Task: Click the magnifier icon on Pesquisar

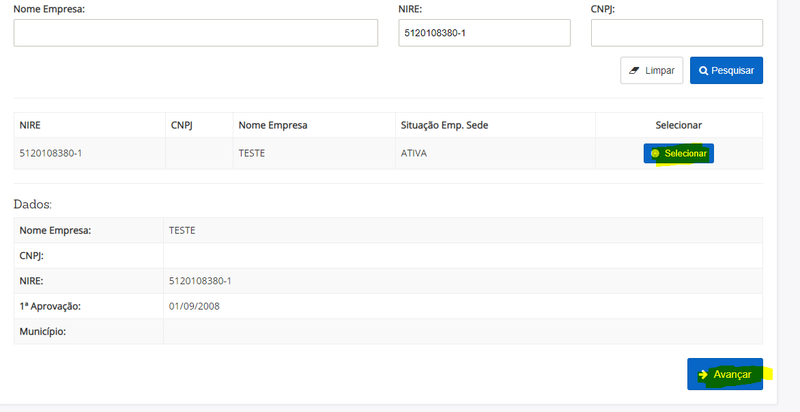Action: (703, 70)
